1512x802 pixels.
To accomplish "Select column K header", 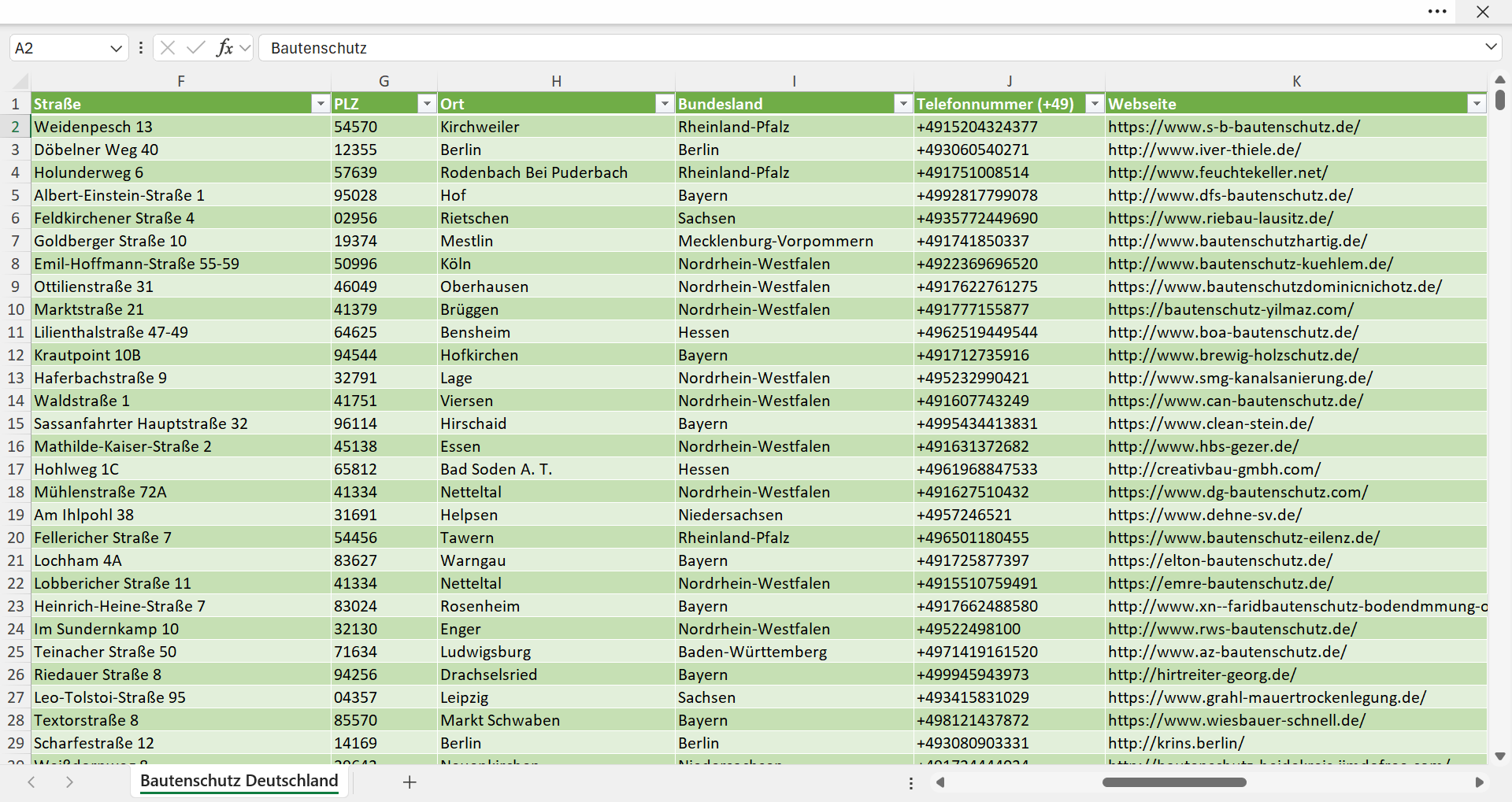I will pos(1296,81).
